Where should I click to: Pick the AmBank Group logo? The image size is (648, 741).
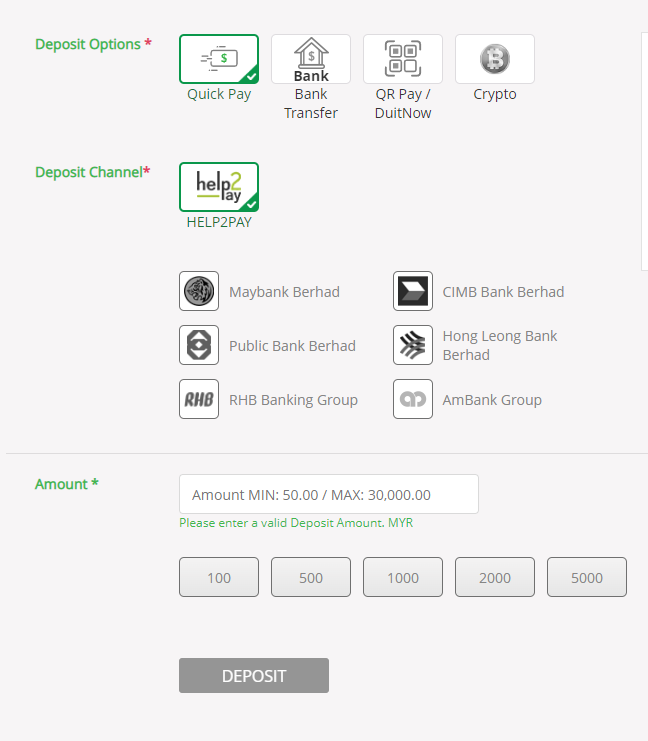413,399
